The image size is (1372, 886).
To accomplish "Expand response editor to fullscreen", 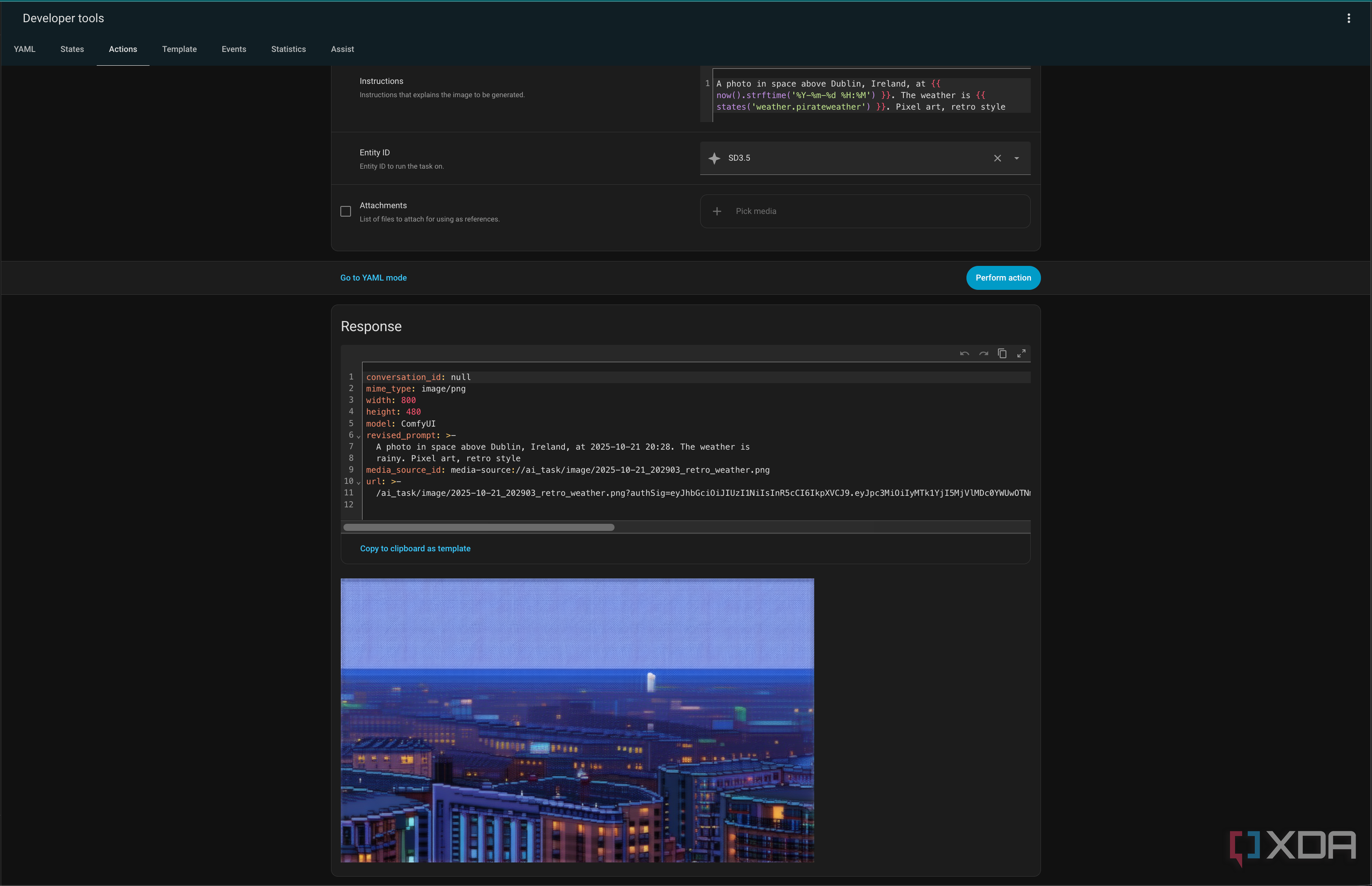I will tap(1021, 354).
